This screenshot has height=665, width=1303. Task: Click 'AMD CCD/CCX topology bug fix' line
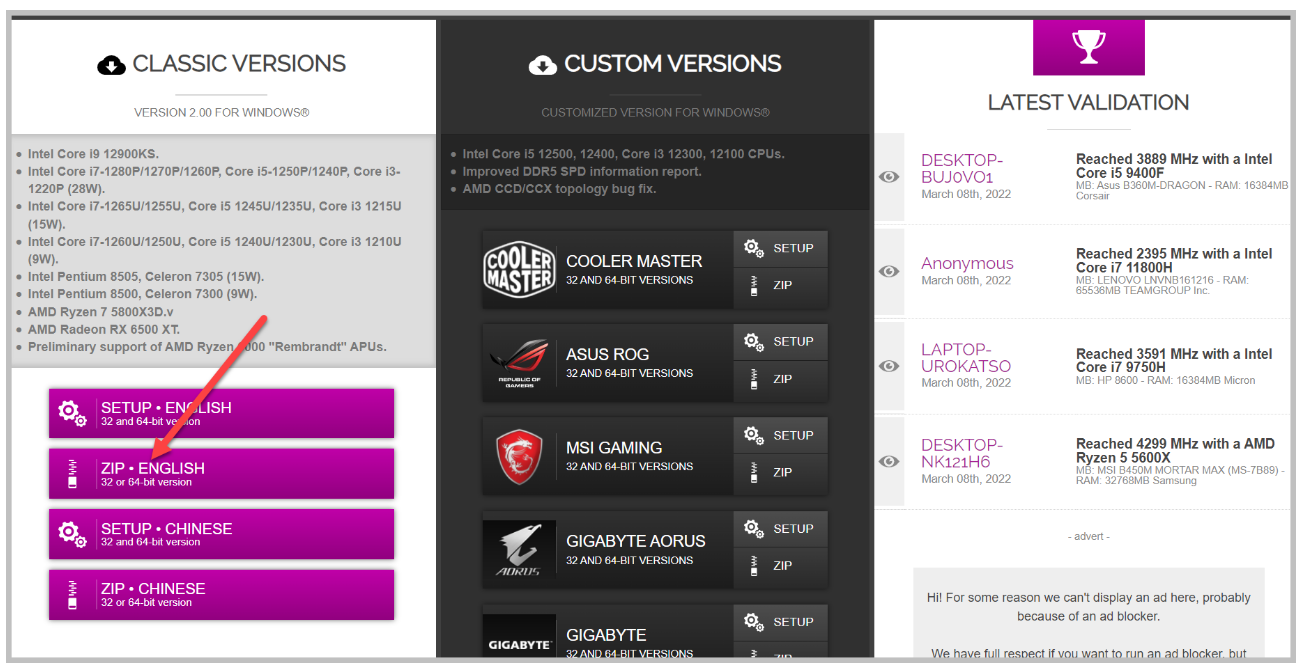[559, 188]
